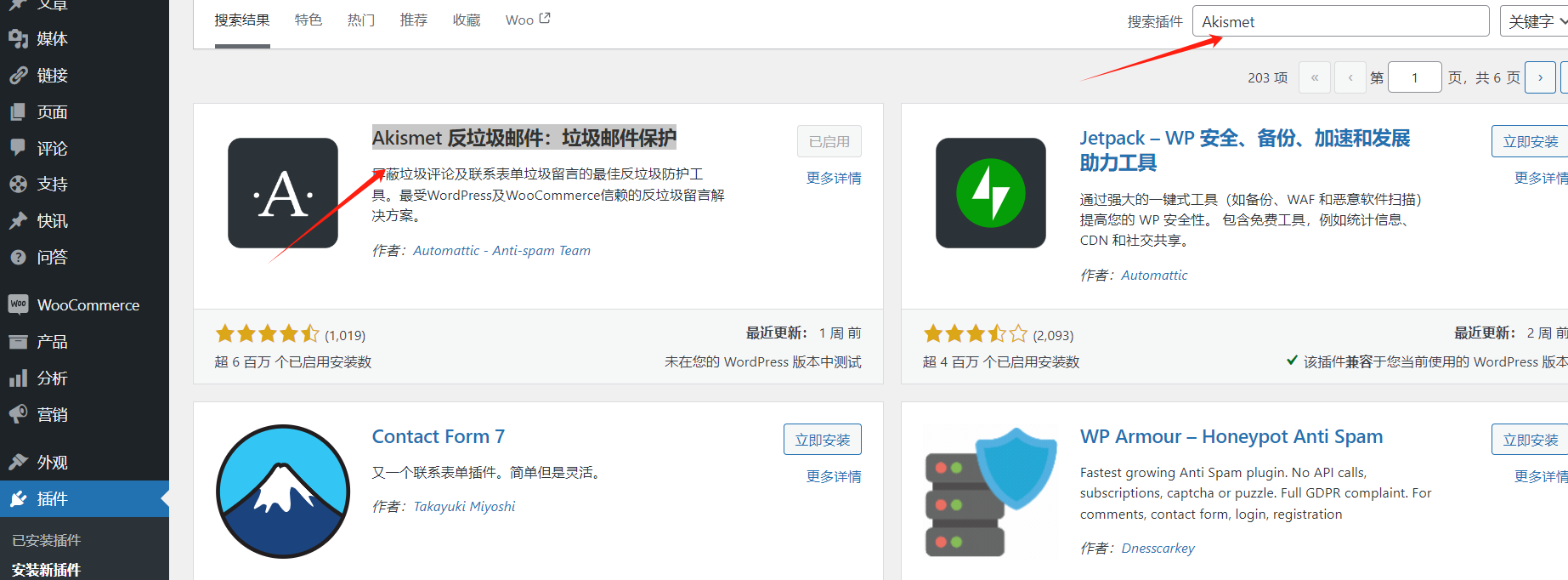Click the 问答 question mark icon
This screenshot has height=580, width=1568.
[x=19, y=257]
